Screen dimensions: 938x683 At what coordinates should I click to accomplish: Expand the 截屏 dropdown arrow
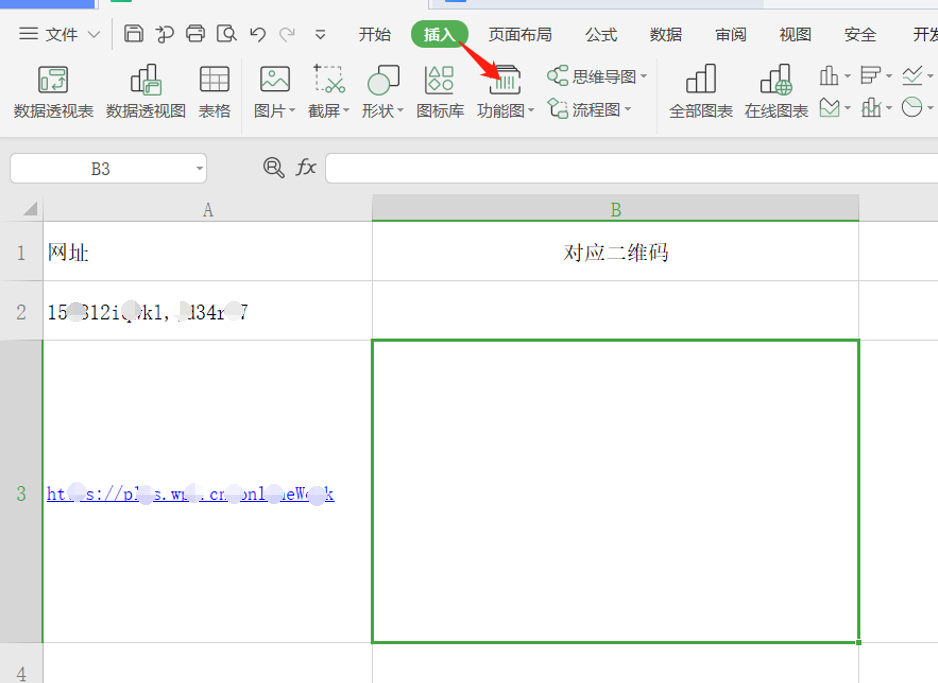(x=346, y=111)
